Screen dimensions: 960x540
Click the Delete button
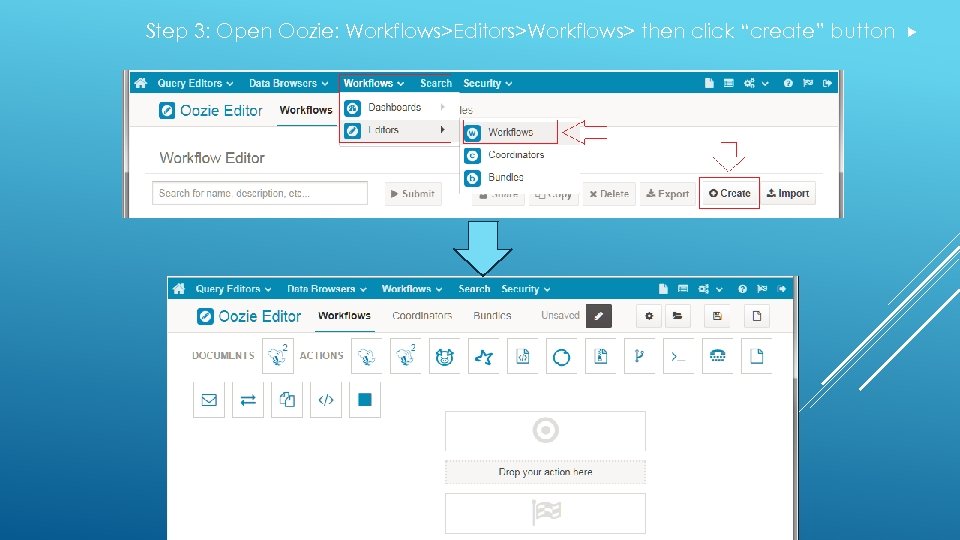609,193
